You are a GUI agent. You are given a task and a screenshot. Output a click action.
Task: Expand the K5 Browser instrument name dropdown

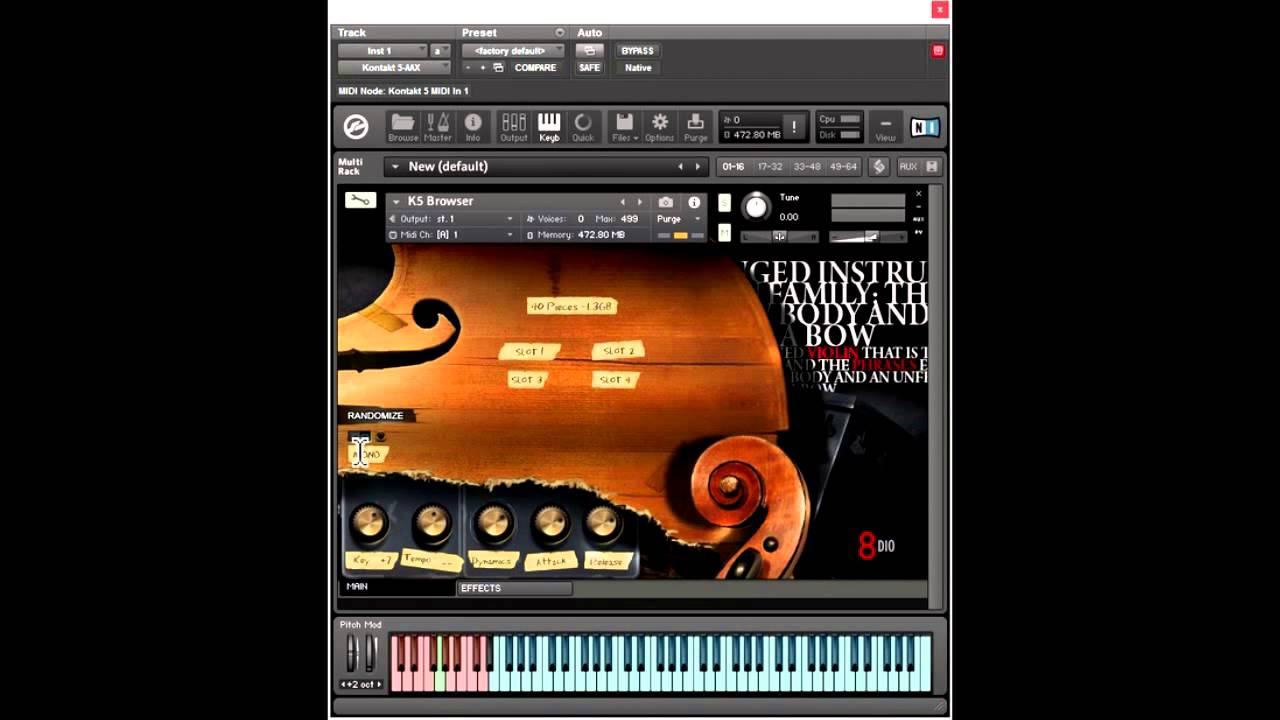[396, 202]
